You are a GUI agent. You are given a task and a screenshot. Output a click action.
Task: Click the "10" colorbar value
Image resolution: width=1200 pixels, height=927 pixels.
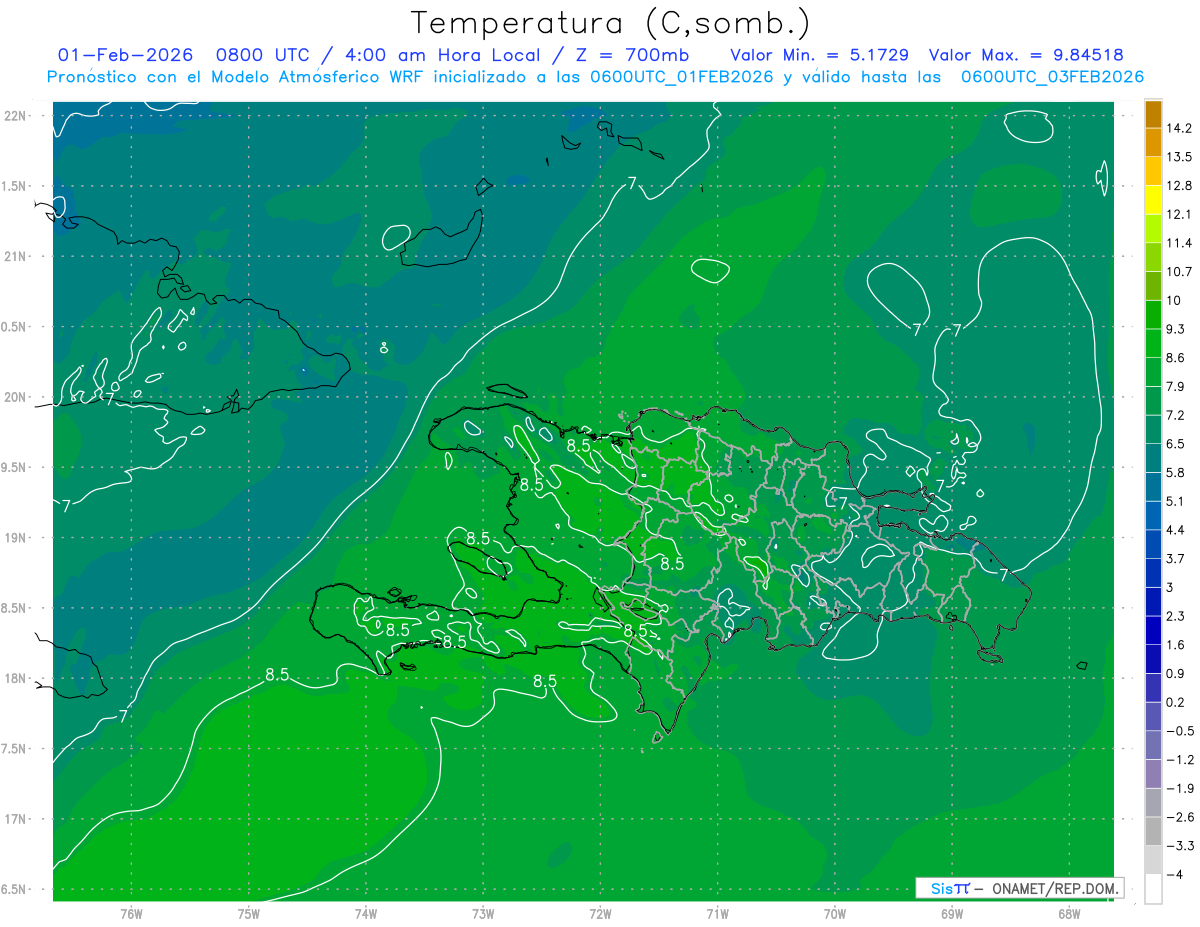1174,301
